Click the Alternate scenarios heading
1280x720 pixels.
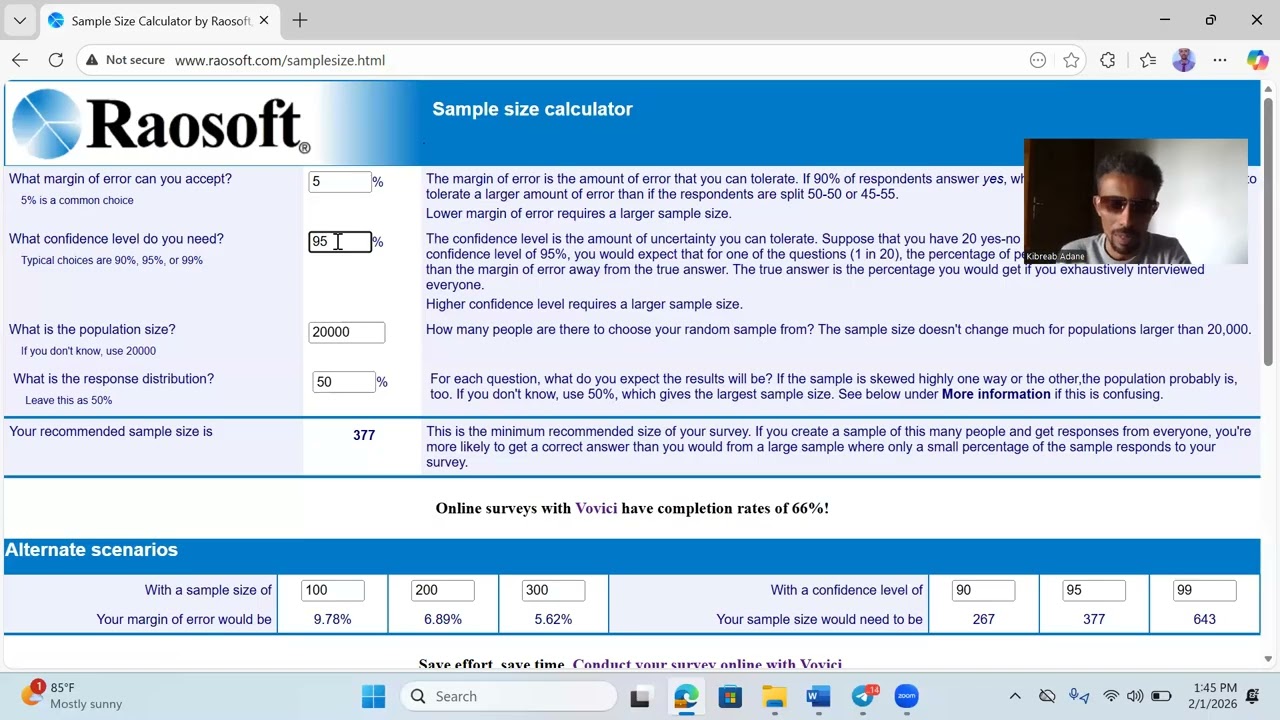91,550
